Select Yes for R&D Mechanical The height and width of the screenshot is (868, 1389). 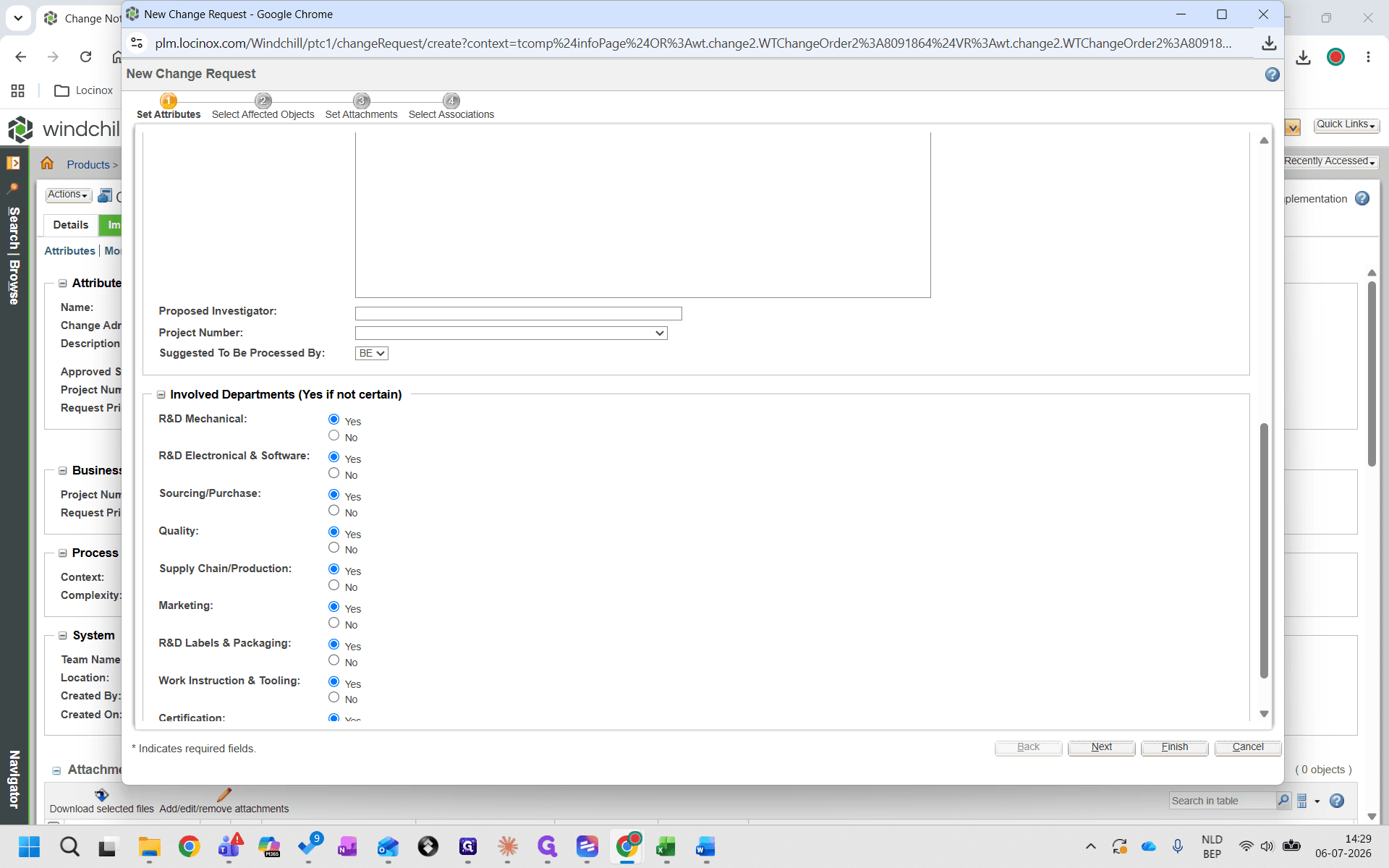point(334,420)
